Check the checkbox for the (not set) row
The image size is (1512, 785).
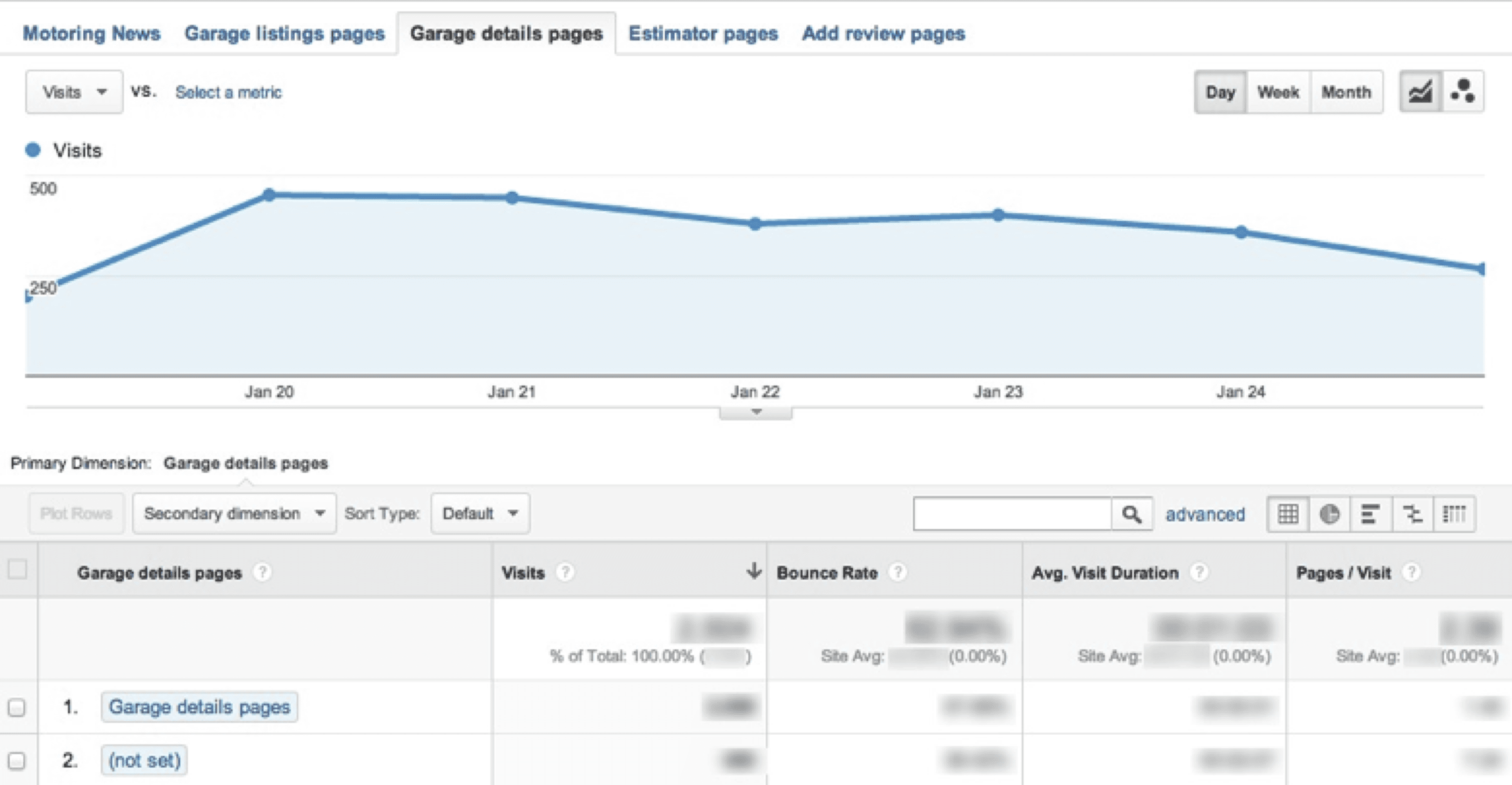[x=17, y=759]
